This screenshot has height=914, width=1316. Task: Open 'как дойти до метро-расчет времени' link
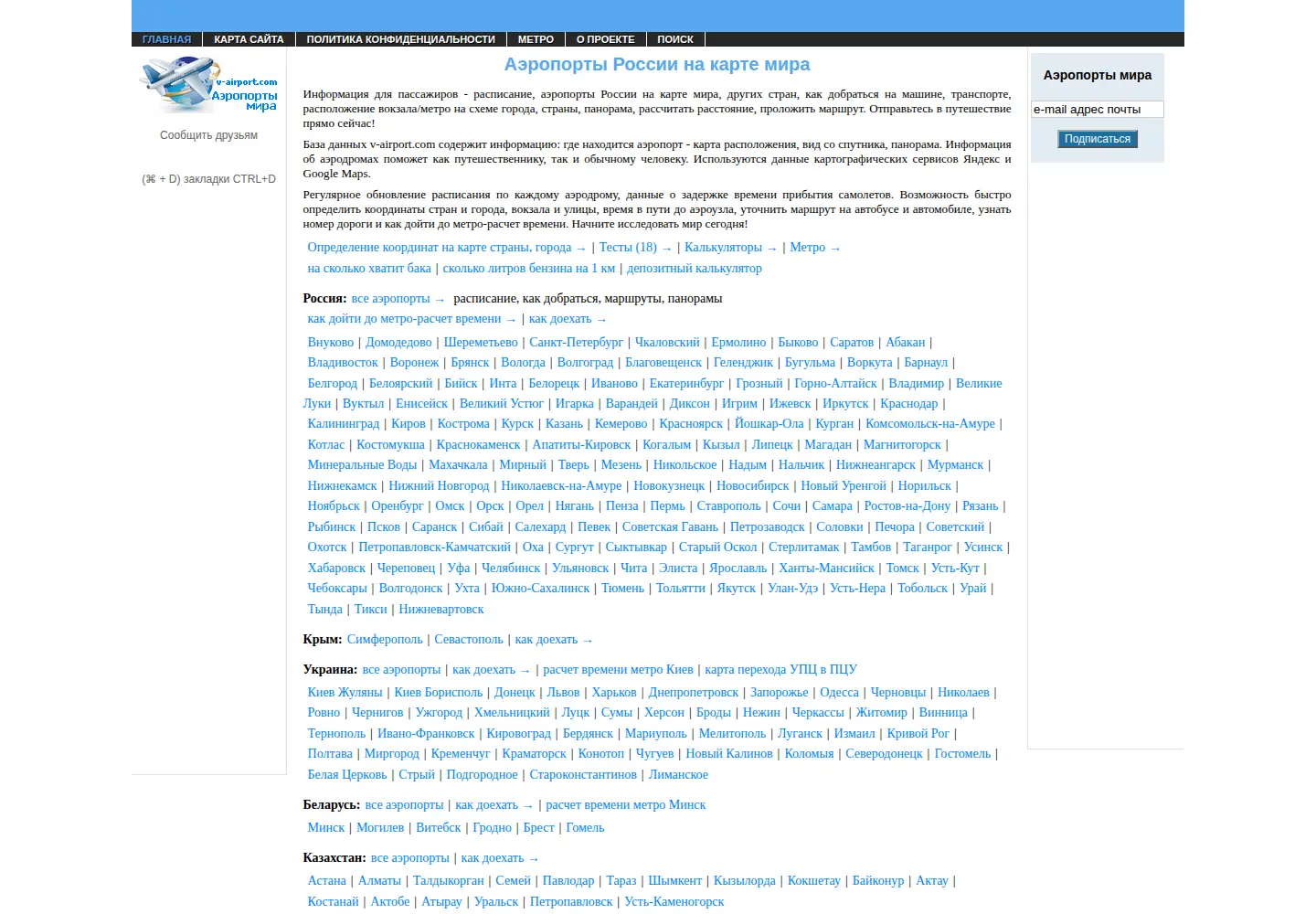click(x=412, y=319)
